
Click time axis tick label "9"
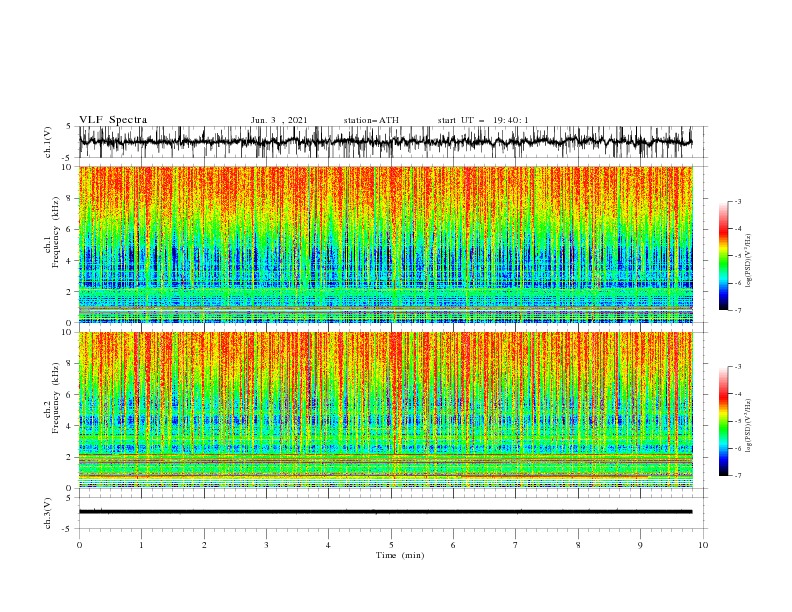(x=640, y=545)
